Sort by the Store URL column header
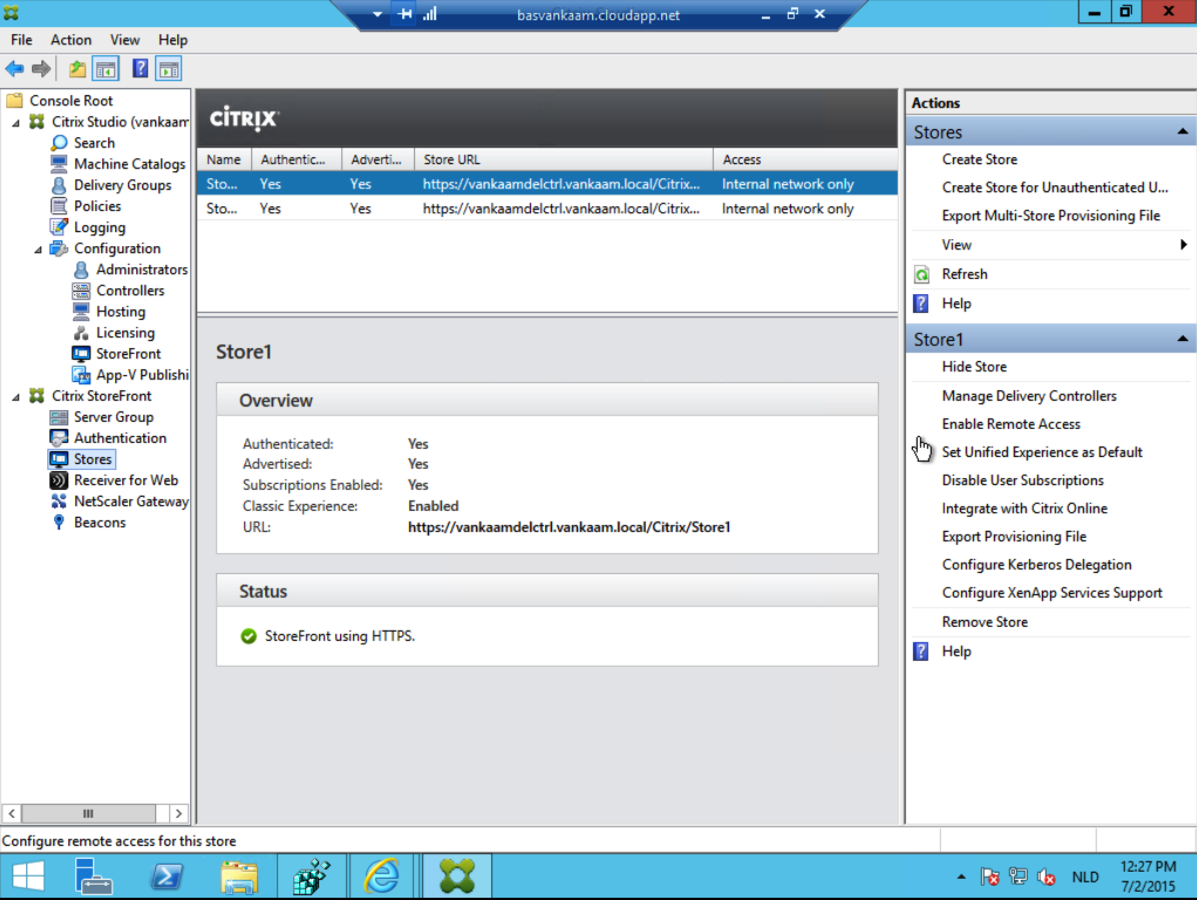 coord(563,160)
